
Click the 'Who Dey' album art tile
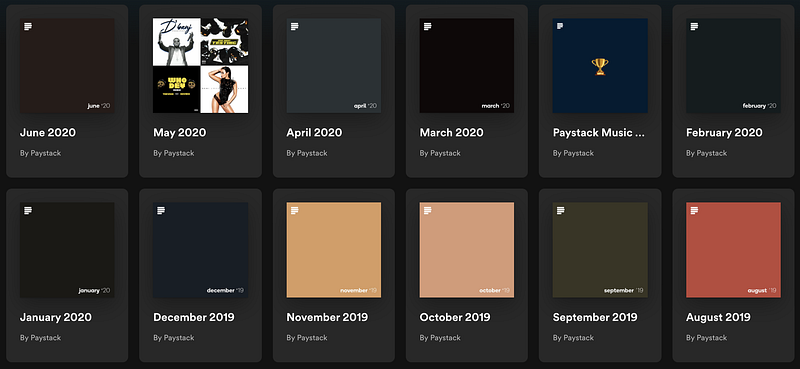(177, 90)
